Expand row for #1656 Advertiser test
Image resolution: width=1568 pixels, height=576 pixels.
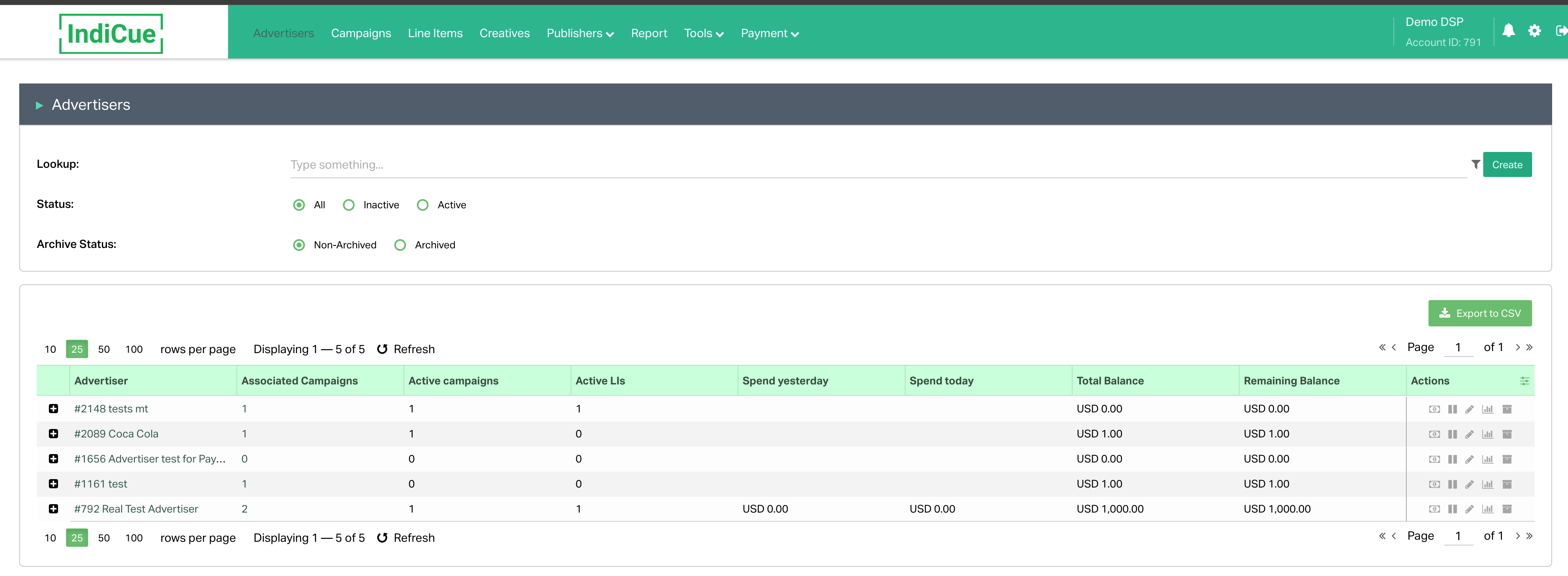point(53,459)
